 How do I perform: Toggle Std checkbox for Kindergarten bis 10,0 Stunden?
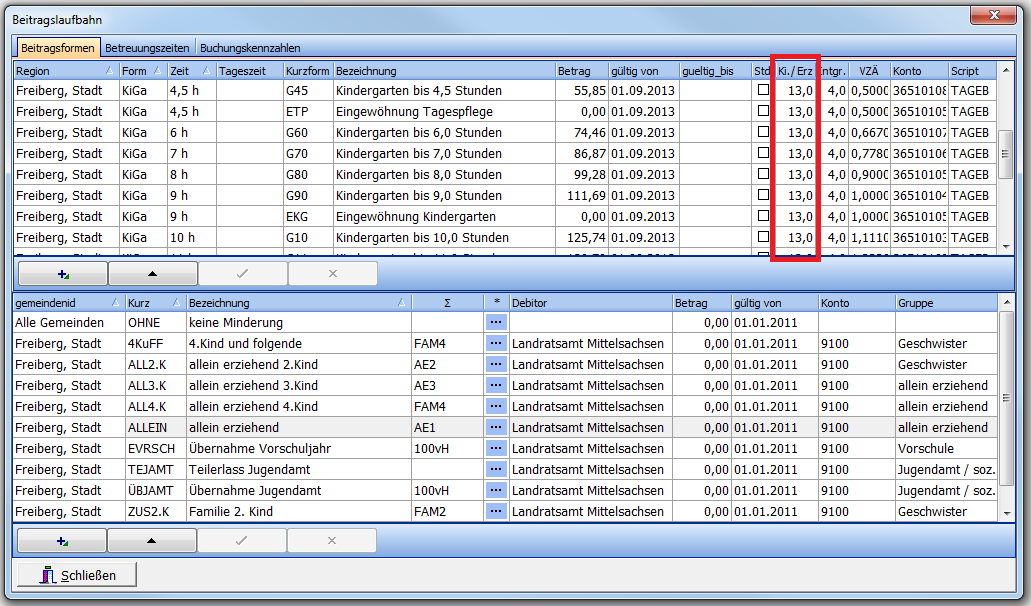point(763,237)
